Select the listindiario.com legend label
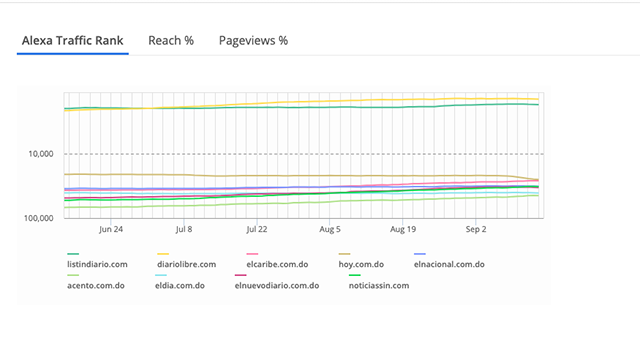Screen dimensions: 640x363 coord(97,264)
